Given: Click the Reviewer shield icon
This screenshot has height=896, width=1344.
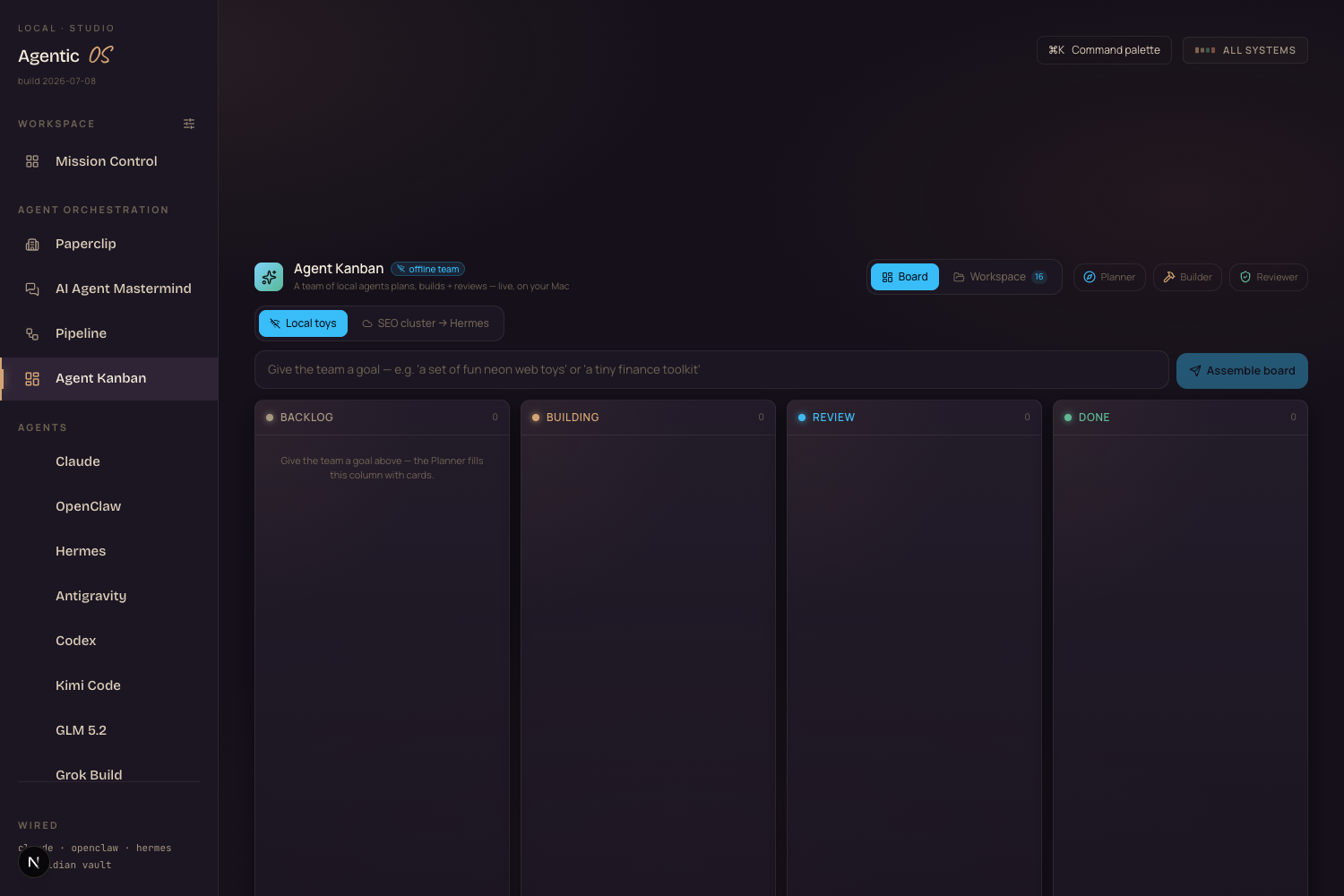Looking at the screenshot, I should pos(1245,277).
